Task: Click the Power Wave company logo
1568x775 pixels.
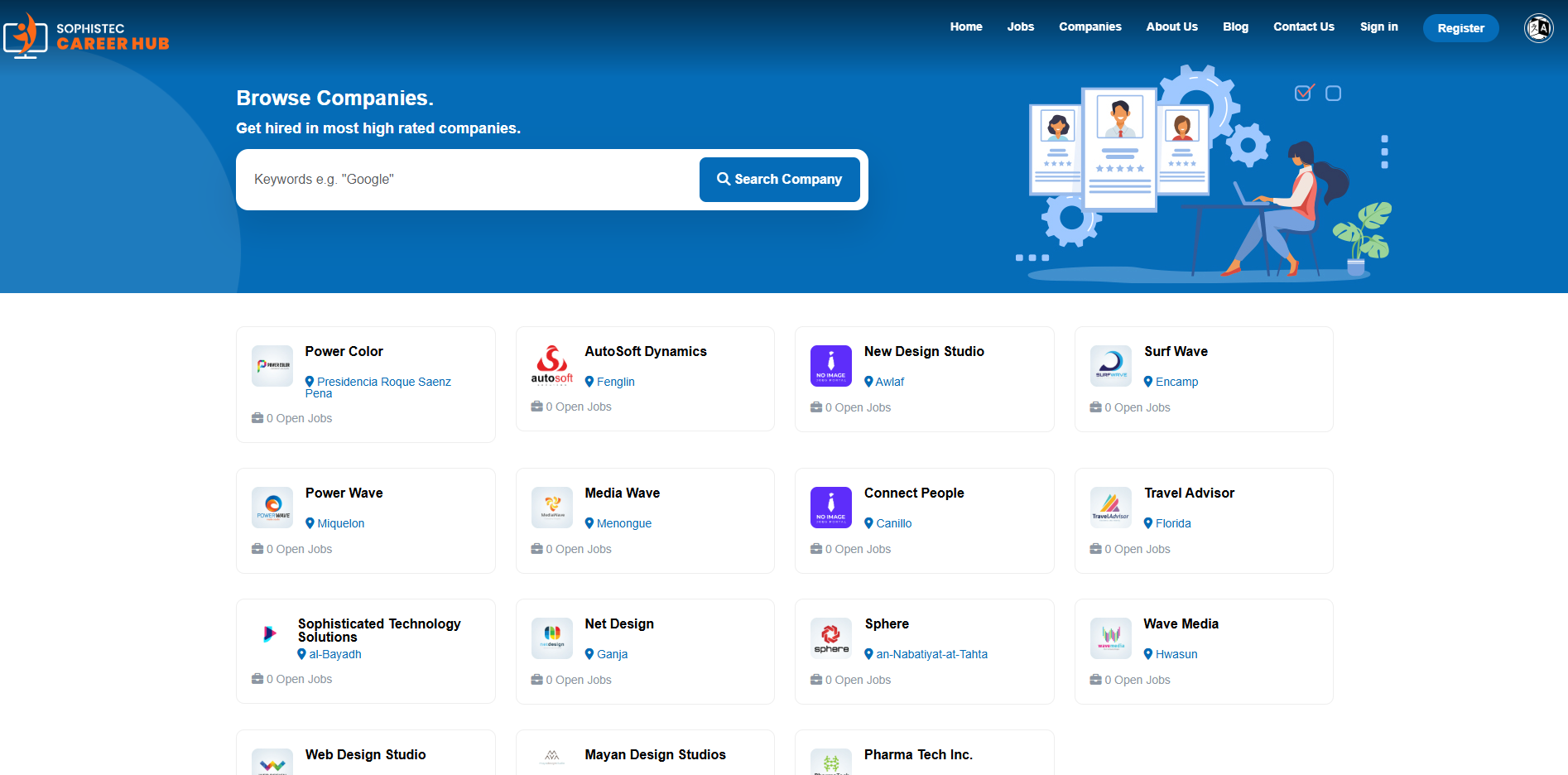Action: tap(272, 508)
